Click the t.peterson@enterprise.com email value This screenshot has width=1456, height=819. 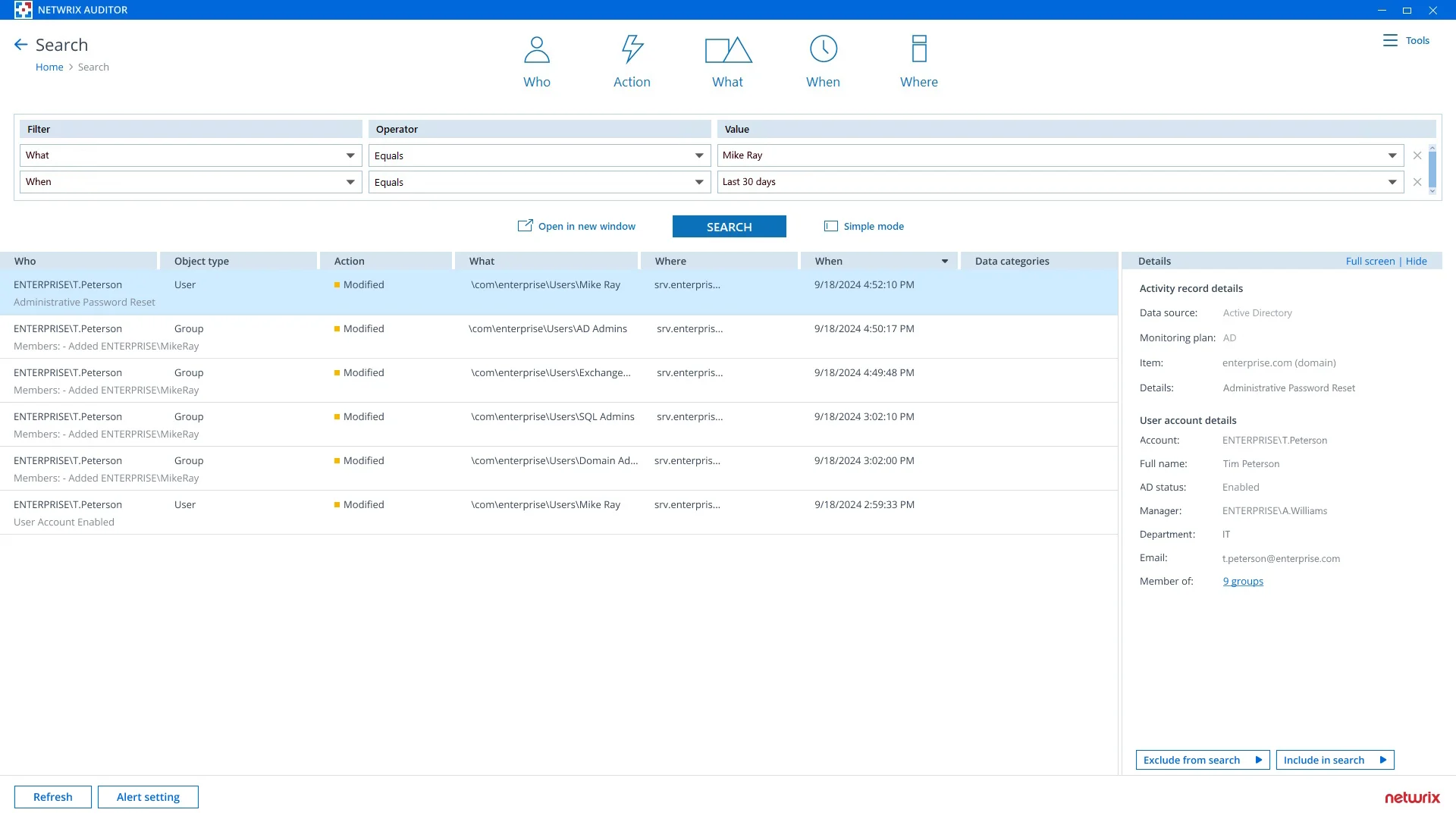1281,559
